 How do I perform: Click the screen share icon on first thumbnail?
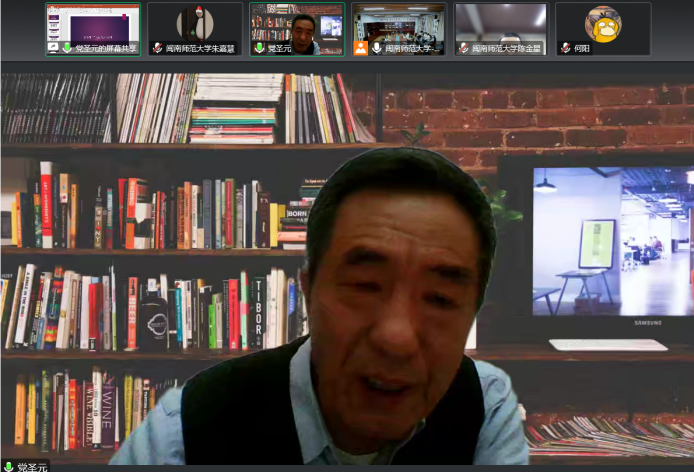(x=53, y=48)
